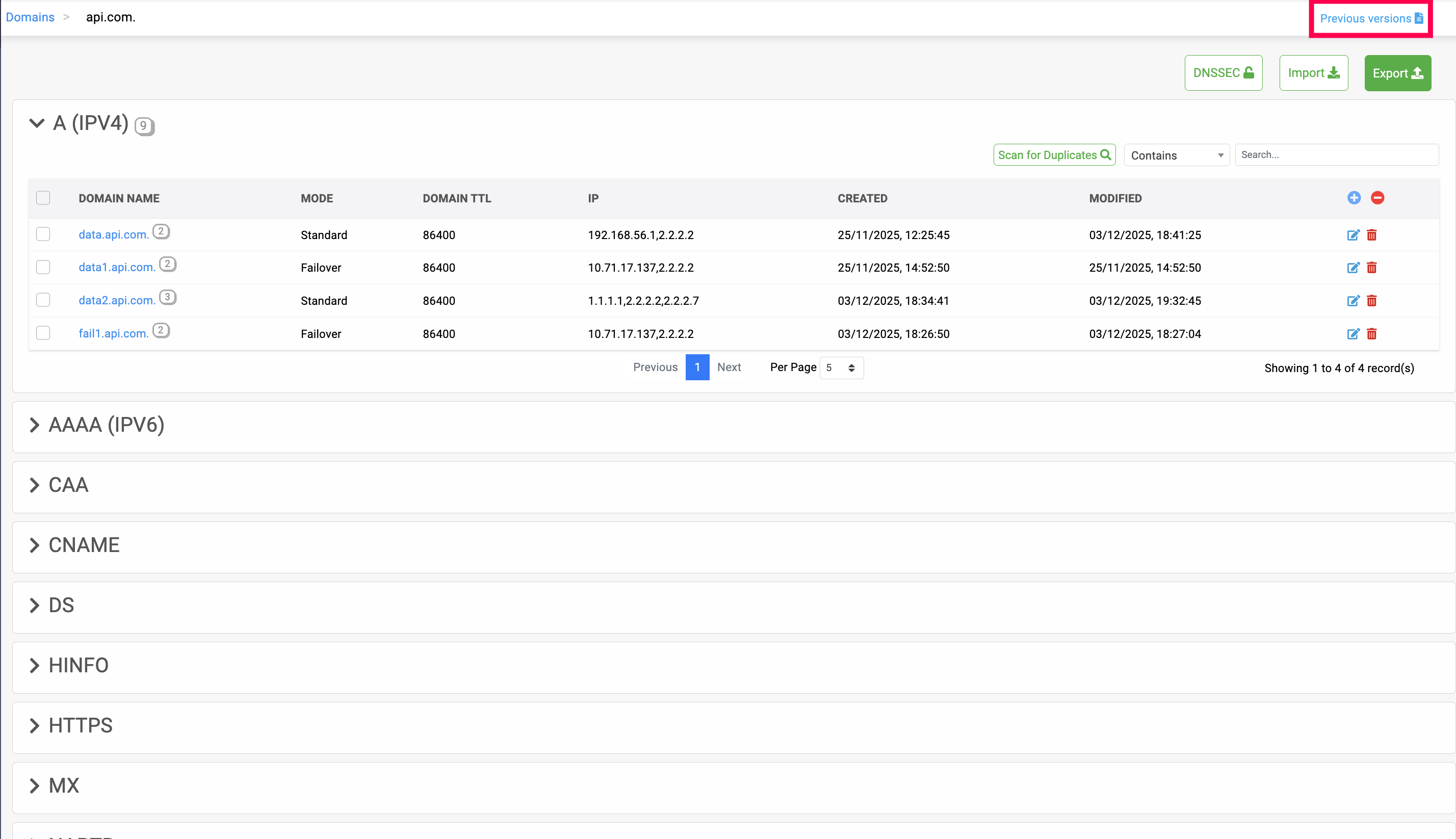Tick the checkbox for data1.api.com.
Screen dimensions: 1456x839
click(x=43, y=267)
